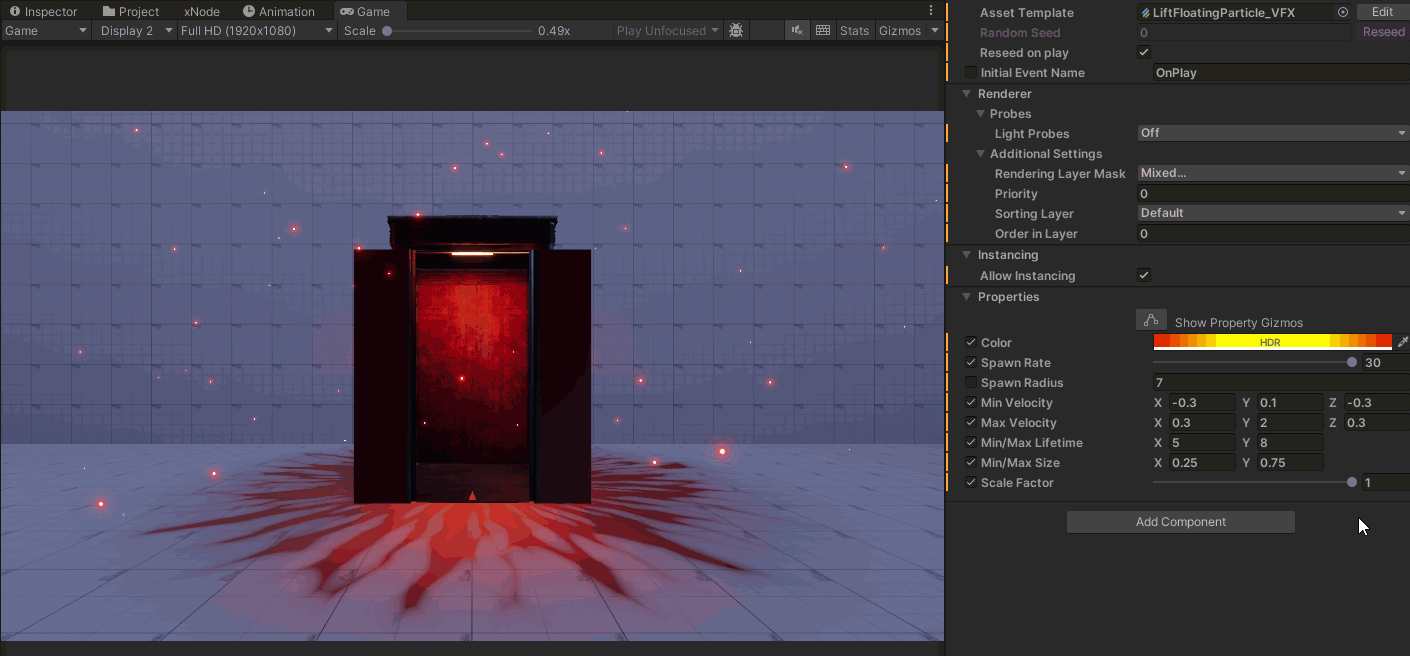Click the eyedropper next to the Color swatch
Viewport: 1410px width, 656px height.
1402,342
